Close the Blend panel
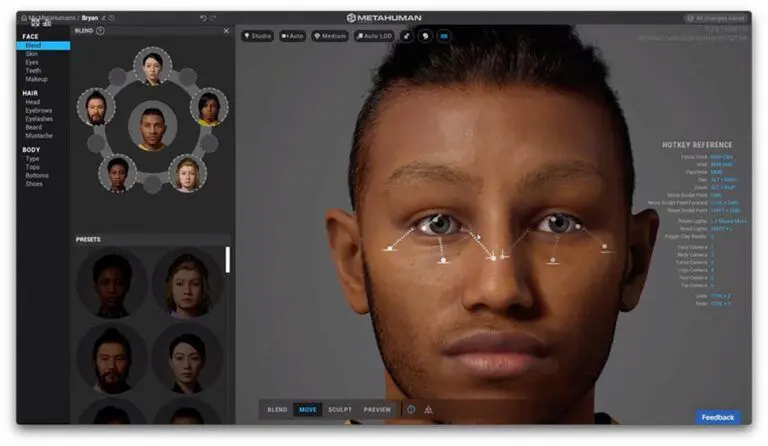This screenshot has width=768, height=446. click(226, 31)
